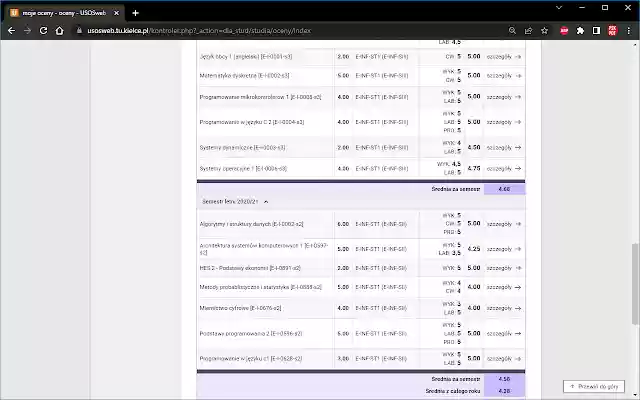Share this page using the share icon

528,31
